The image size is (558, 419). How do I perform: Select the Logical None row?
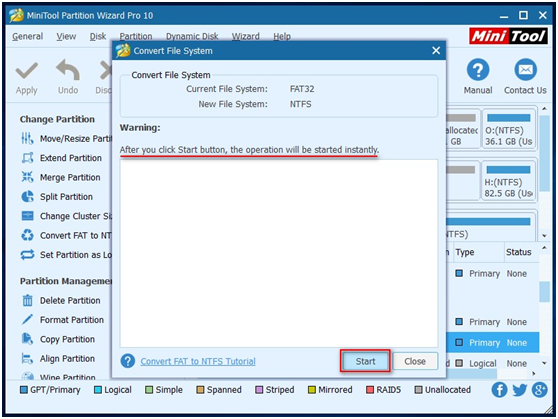[x=493, y=363]
